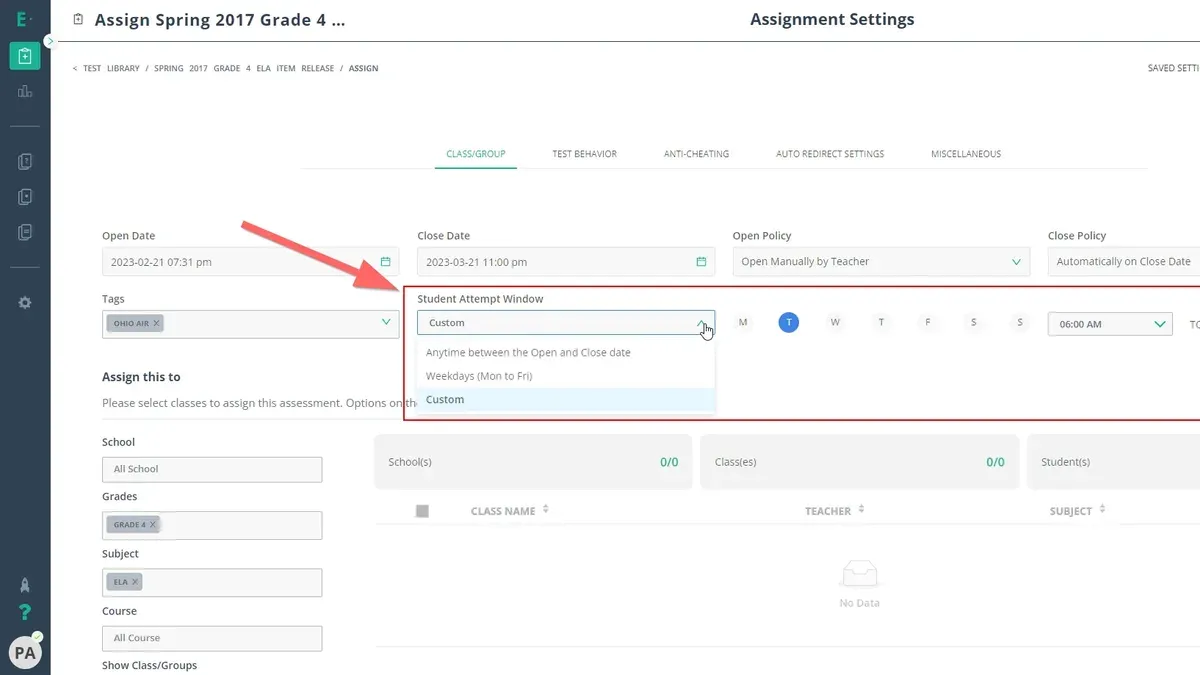The height and width of the screenshot is (675, 1200).
Task: Switch to AUTO REDIRECT SETTINGS tab
Action: pos(830,154)
